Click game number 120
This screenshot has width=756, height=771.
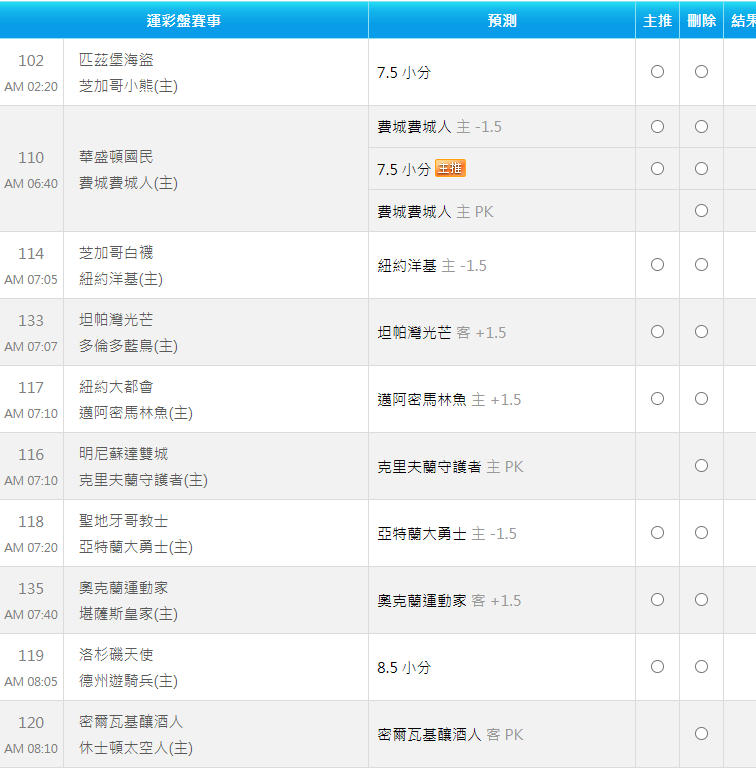[x=31, y=723]
